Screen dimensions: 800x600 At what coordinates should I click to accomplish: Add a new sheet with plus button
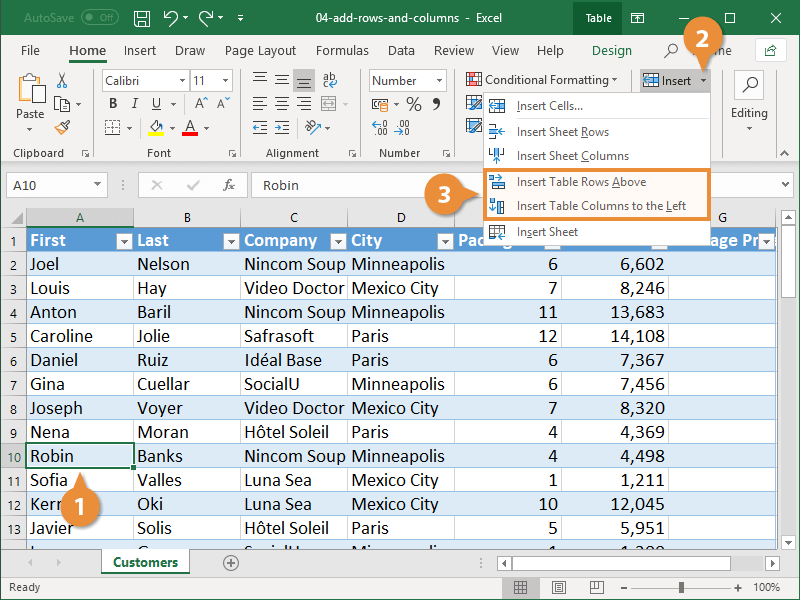click(231, 563)
